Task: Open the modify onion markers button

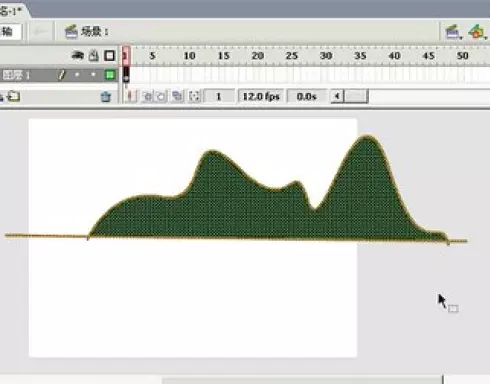Action: click(x=194, y=97)
